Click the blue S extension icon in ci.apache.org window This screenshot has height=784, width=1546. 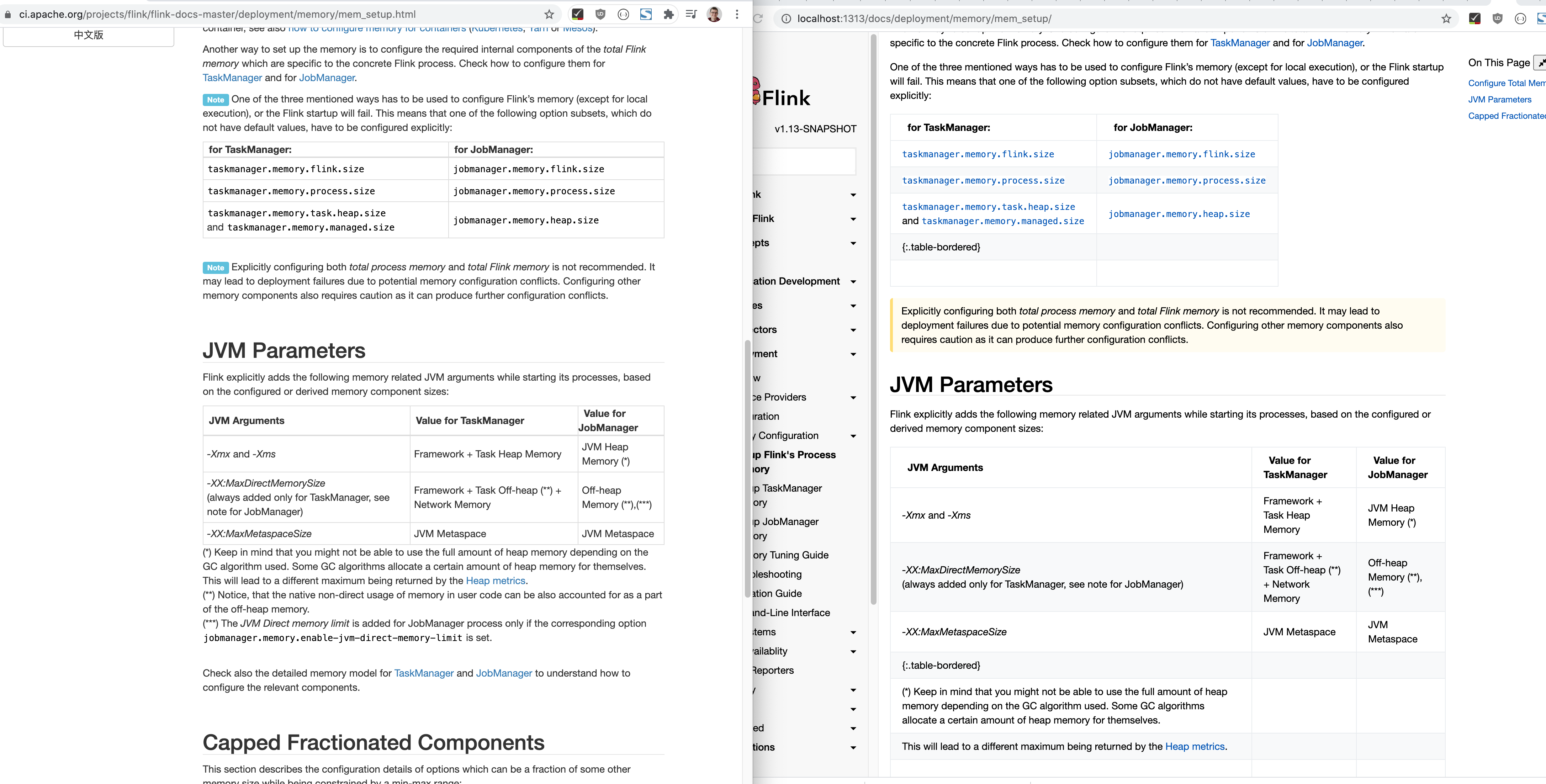click(x=646, y=15)
